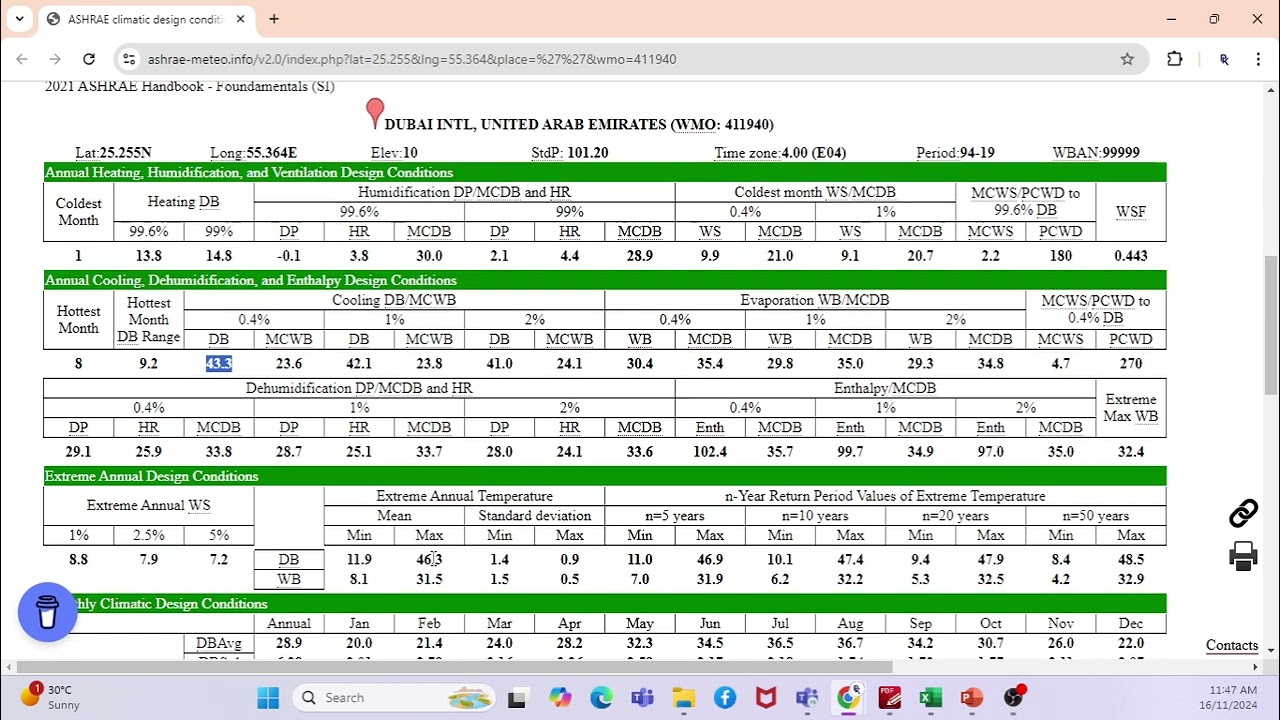The height and width of the screenshot is (720, 1280).
Task: Select the ASHRAE climatic design conditions tab
Action: pos(147,19)
